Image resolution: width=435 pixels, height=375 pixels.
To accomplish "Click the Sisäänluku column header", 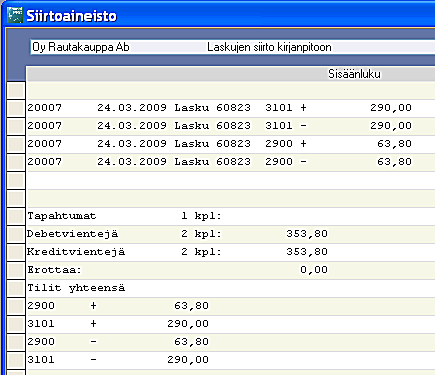I will pyautogui.click(x=354, y=74).
